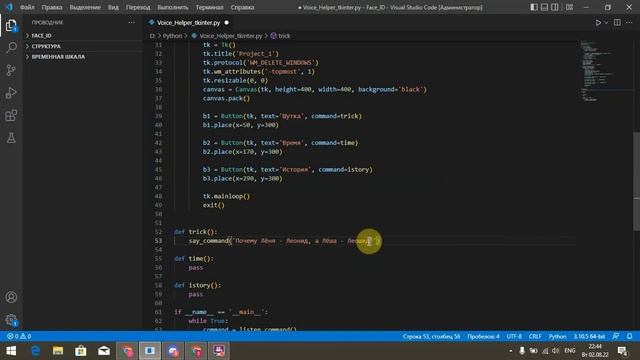Screen dimensions: 640x360
Task: Click the VS Code logo icon
Action: click(x=9, y=7)
